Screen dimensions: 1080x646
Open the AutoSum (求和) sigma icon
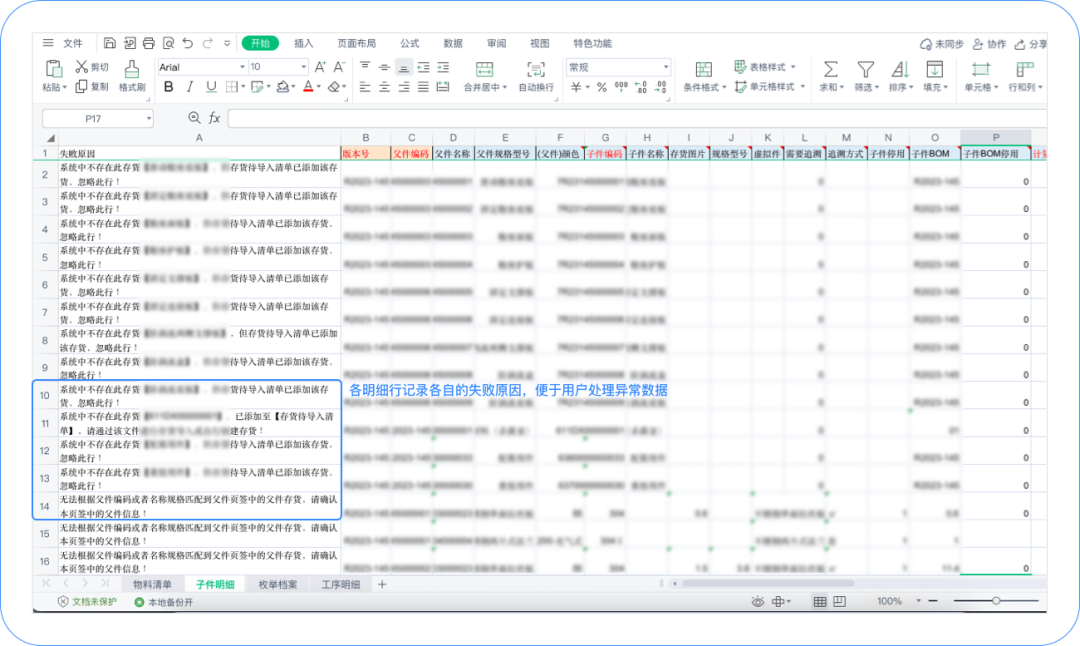(830, 68)
